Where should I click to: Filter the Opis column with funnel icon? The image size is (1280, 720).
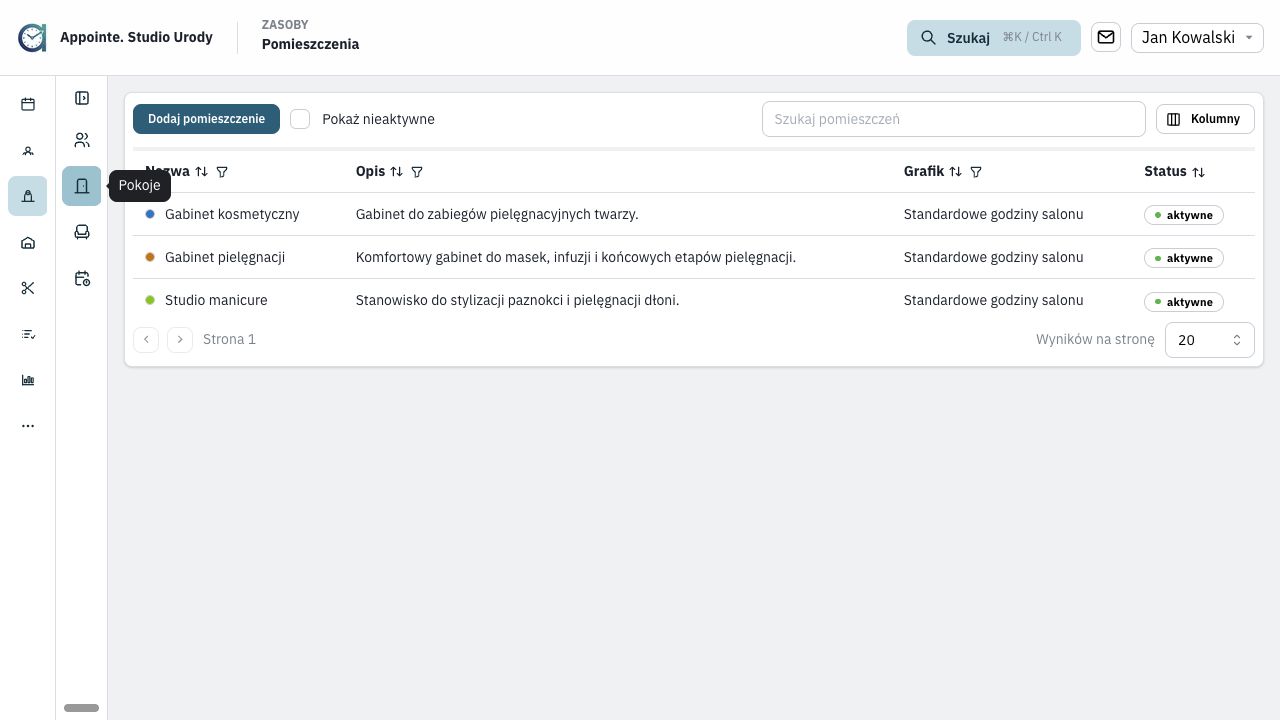417,172
